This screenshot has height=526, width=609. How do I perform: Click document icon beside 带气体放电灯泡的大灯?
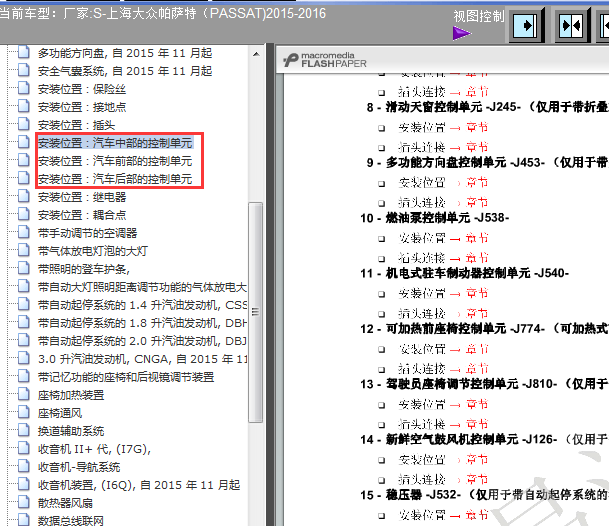[x=23, y=251]
